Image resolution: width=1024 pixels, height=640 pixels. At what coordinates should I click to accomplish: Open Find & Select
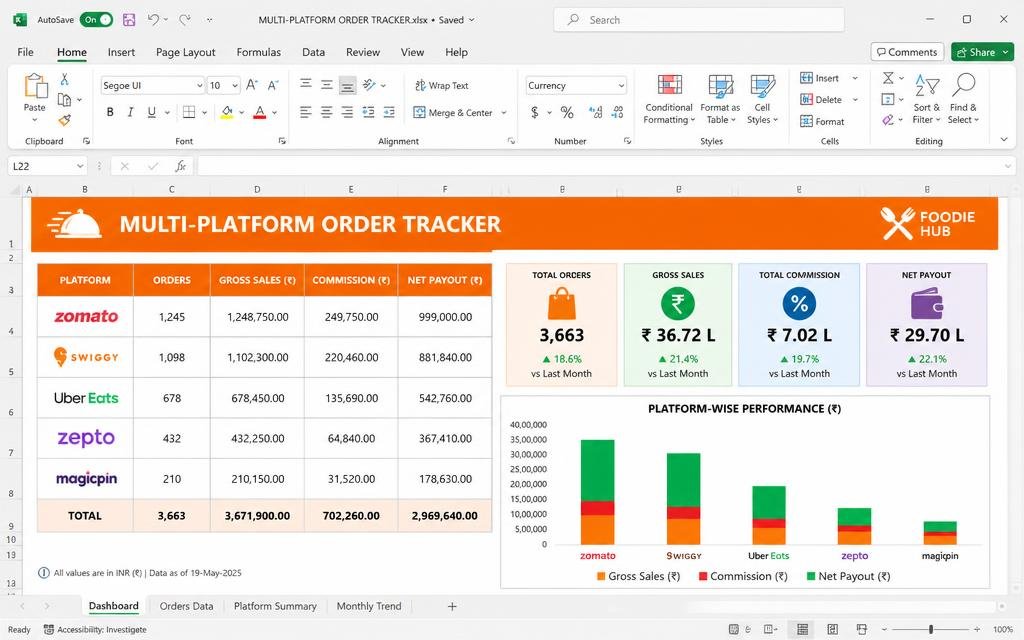[964, 99]
